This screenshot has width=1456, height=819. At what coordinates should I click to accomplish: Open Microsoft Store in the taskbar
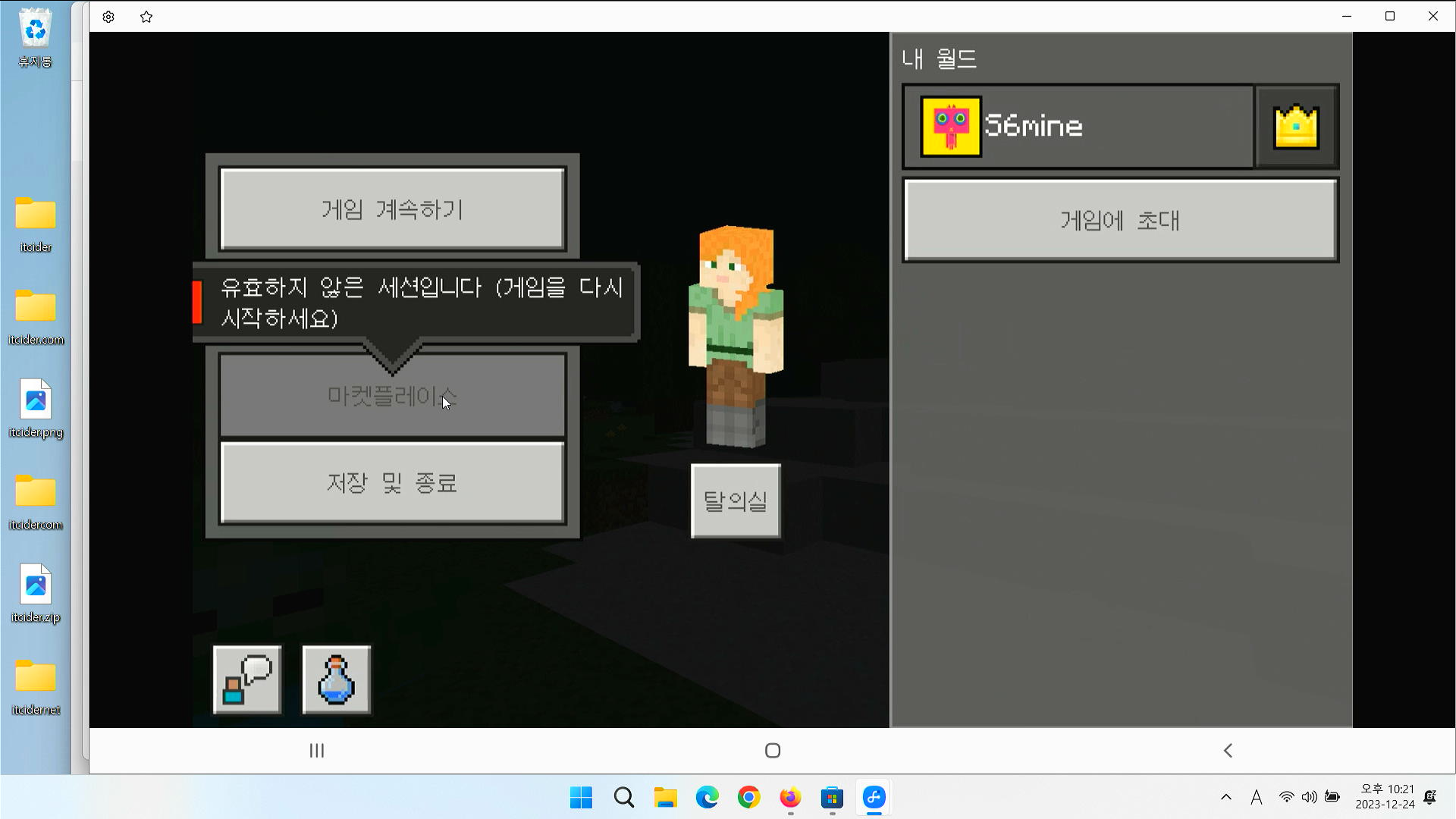pyautogui.click(x=832, y=798)
